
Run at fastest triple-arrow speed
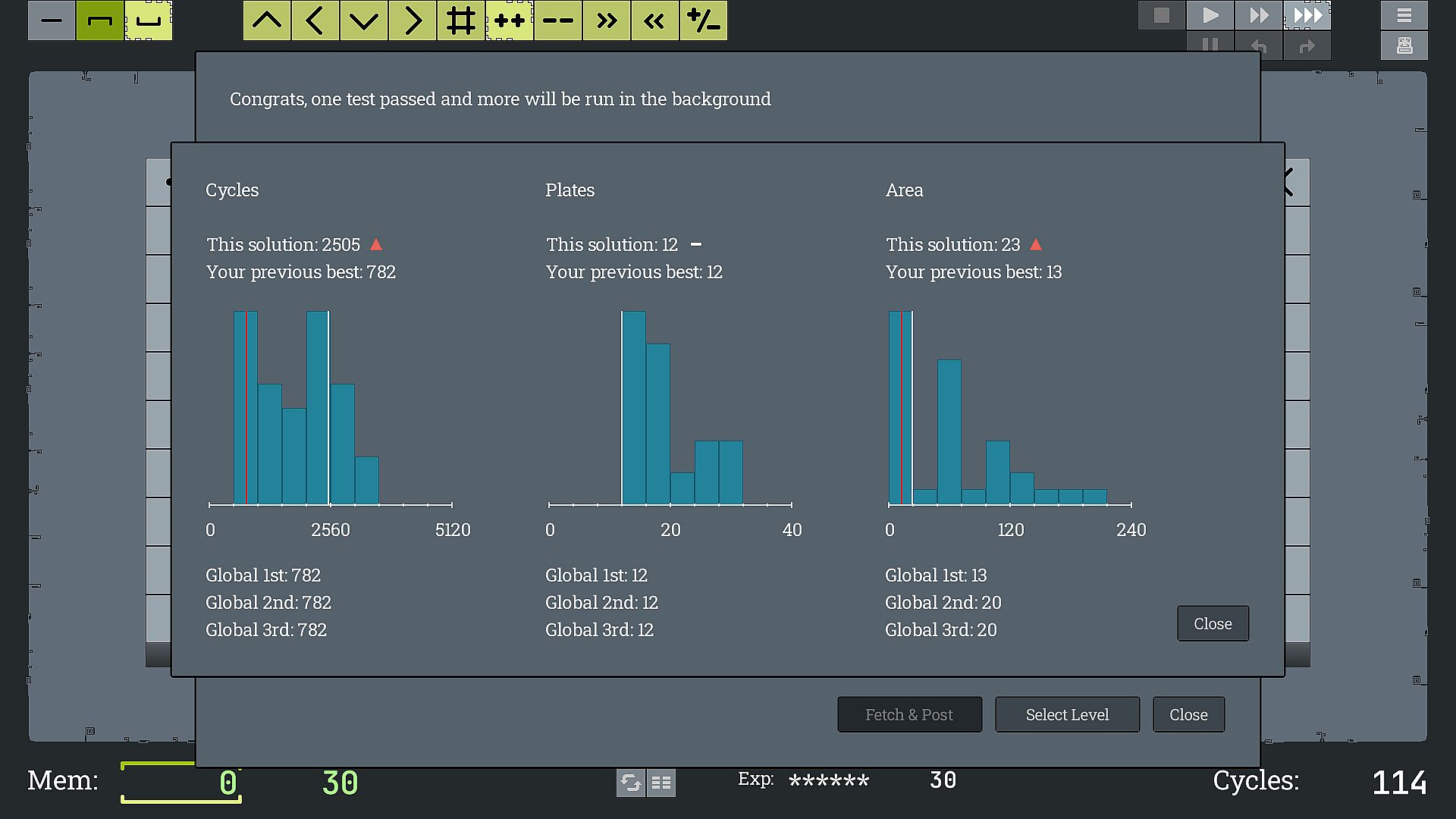click(x=1307, y=15)
